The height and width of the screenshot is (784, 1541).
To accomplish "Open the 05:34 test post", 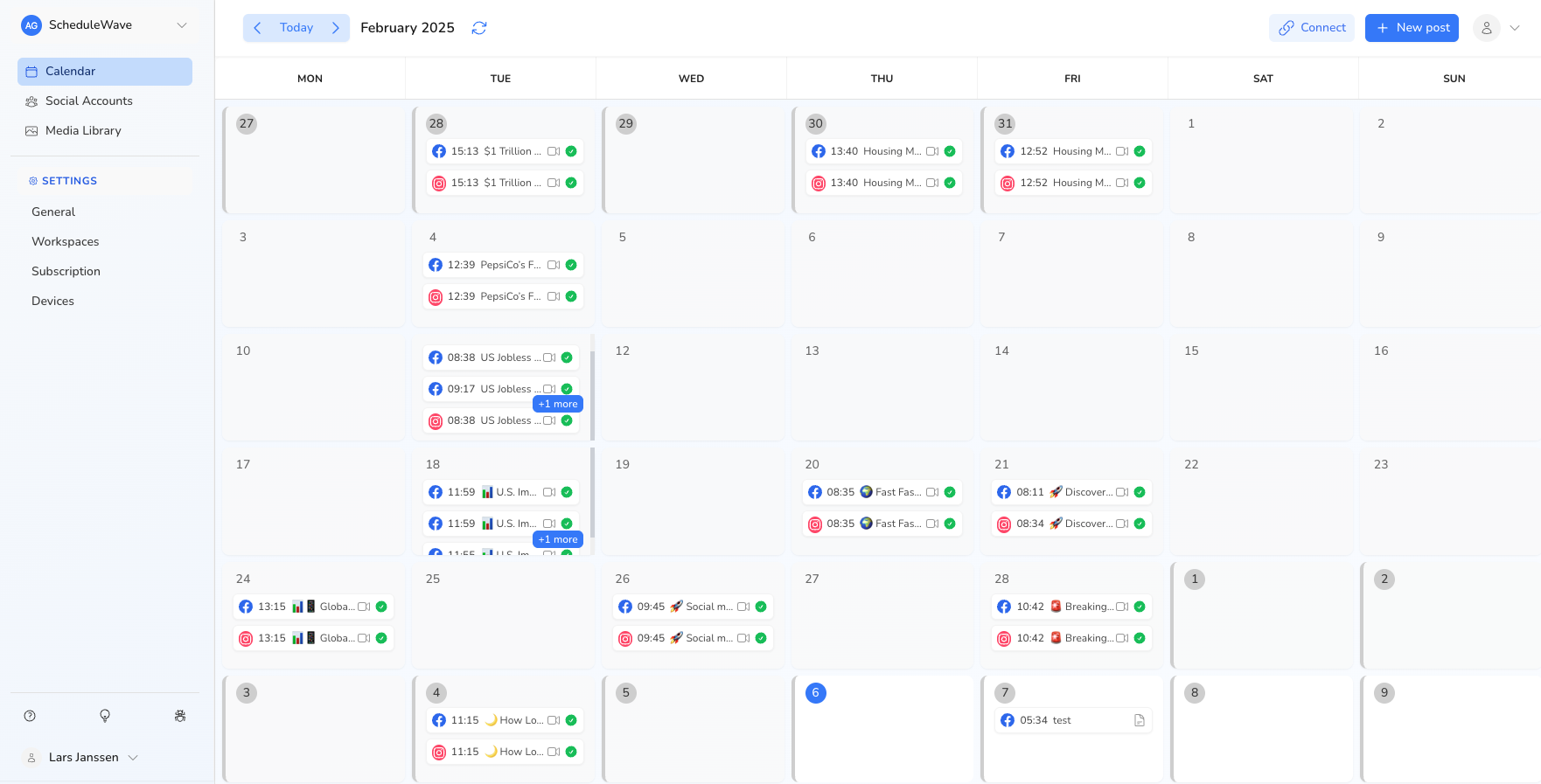I will [1073, 720].
